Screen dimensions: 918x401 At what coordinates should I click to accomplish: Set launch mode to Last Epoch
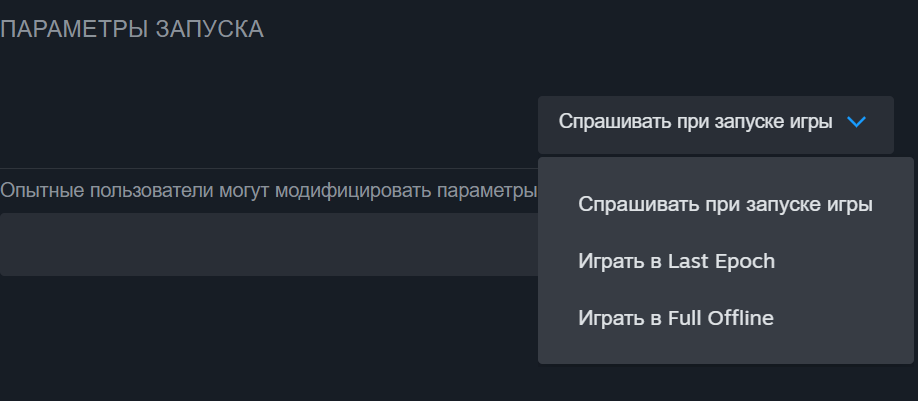676,262
